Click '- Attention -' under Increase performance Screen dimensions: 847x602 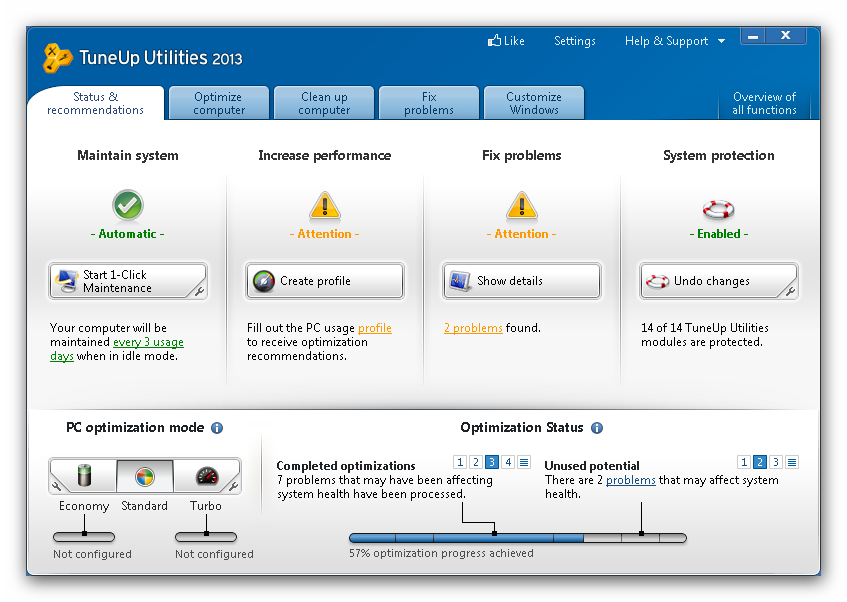[x=325, y=234]
